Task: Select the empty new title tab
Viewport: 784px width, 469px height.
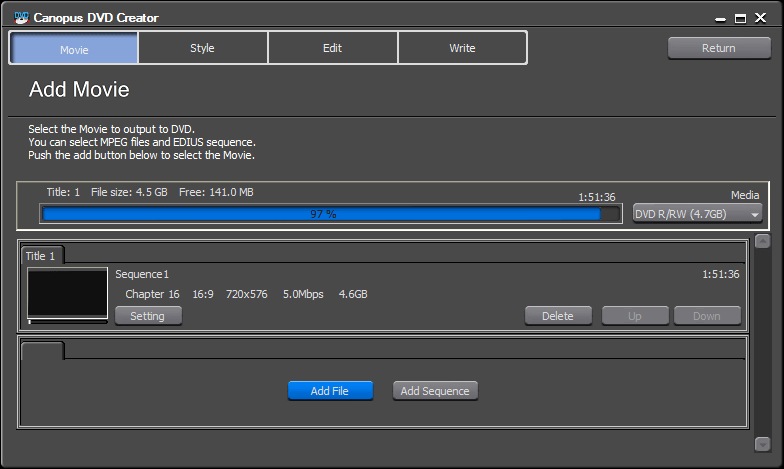Action: 42,350
